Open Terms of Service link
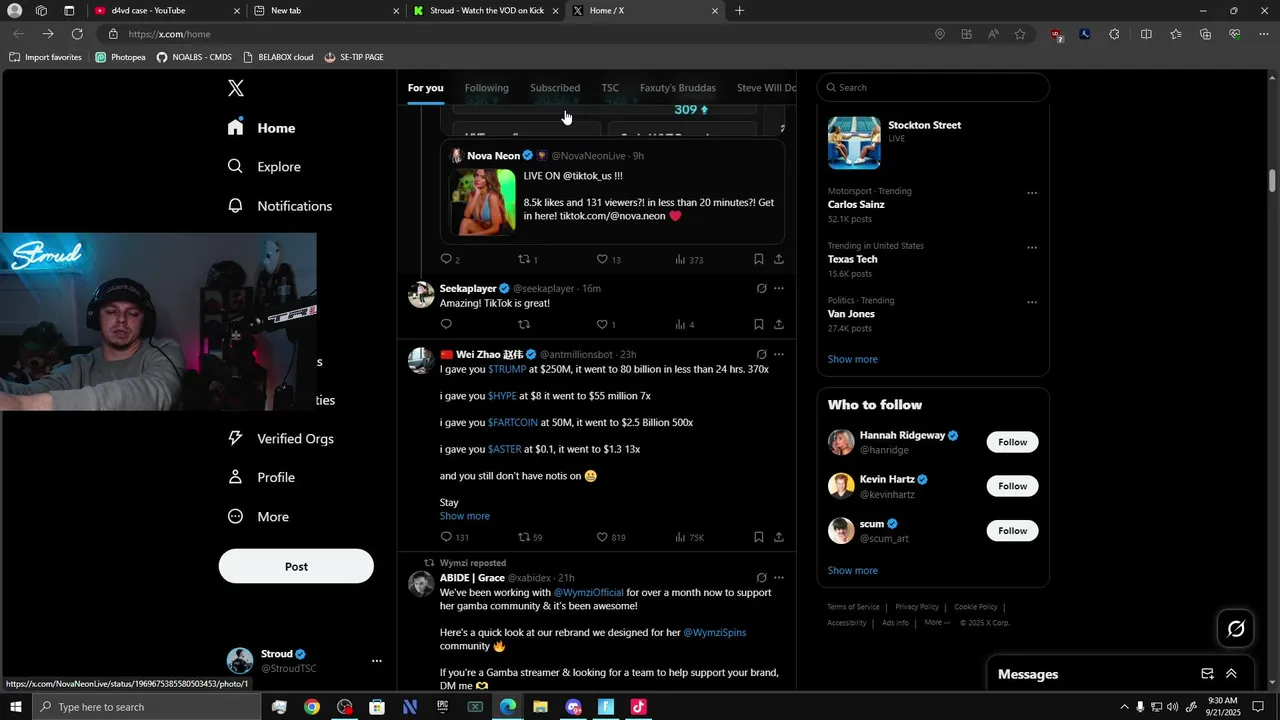Viewport: 1280px width, 720px height. [853, 607]
